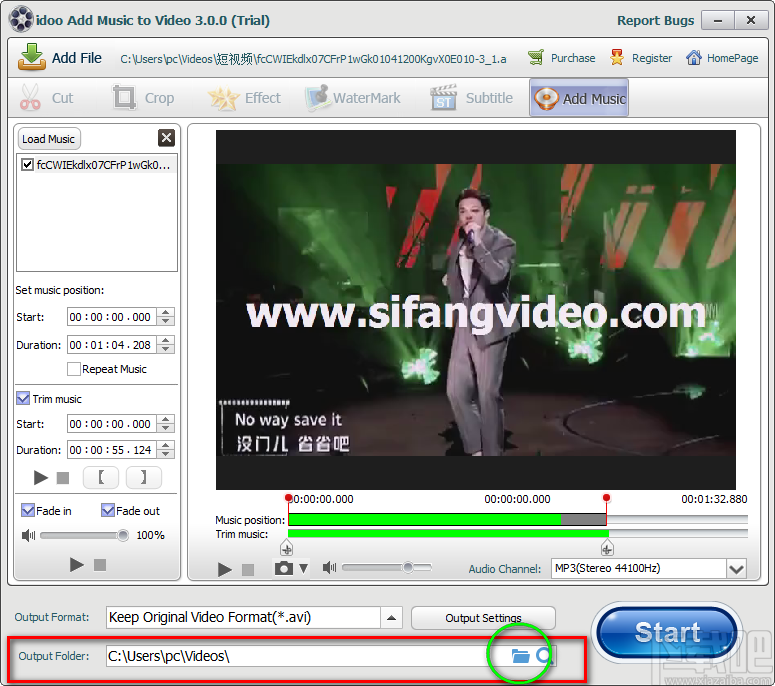Toggle the Fade out checkbox

click(108, 510)
